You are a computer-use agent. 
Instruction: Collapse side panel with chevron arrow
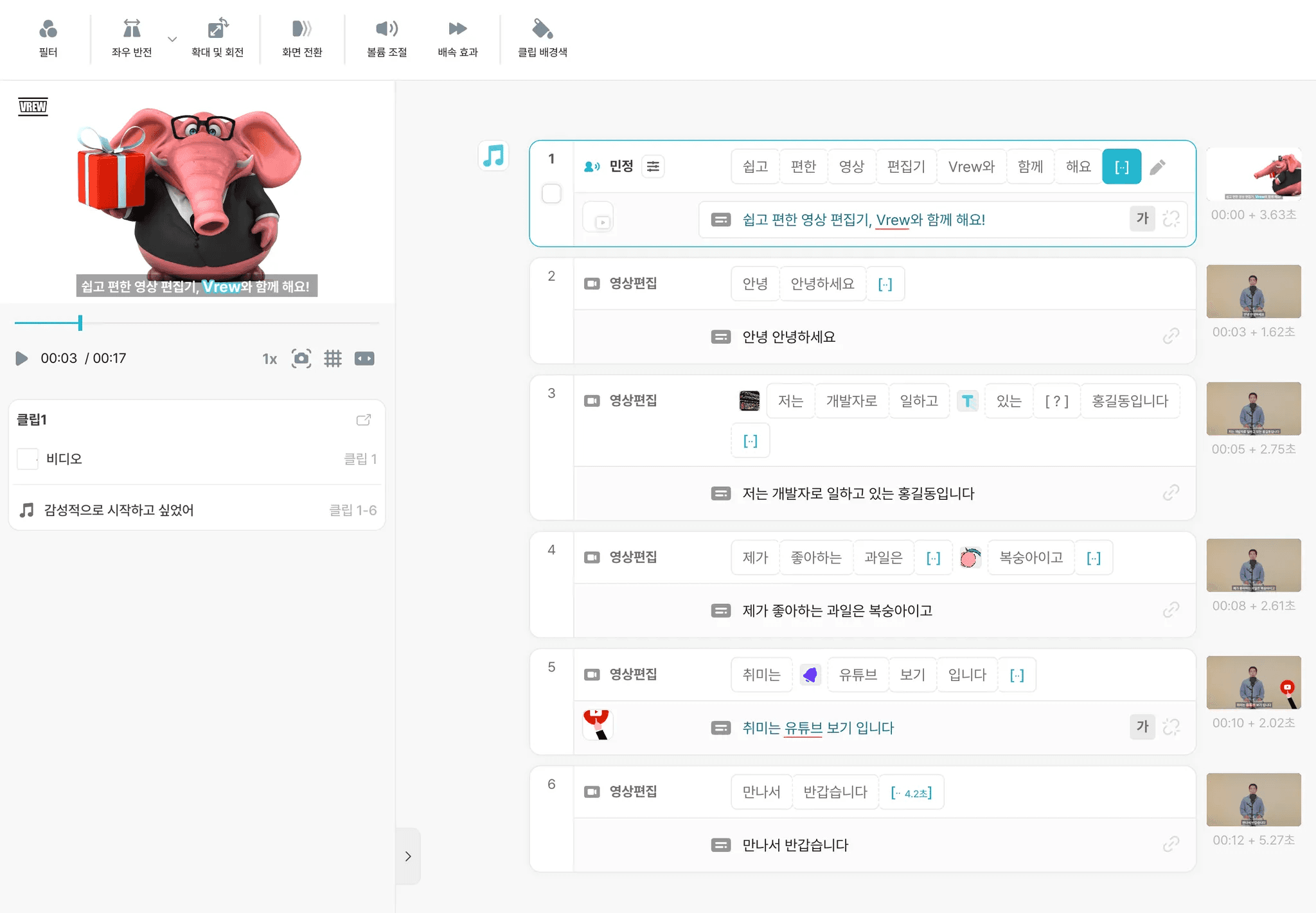point(408,856)
